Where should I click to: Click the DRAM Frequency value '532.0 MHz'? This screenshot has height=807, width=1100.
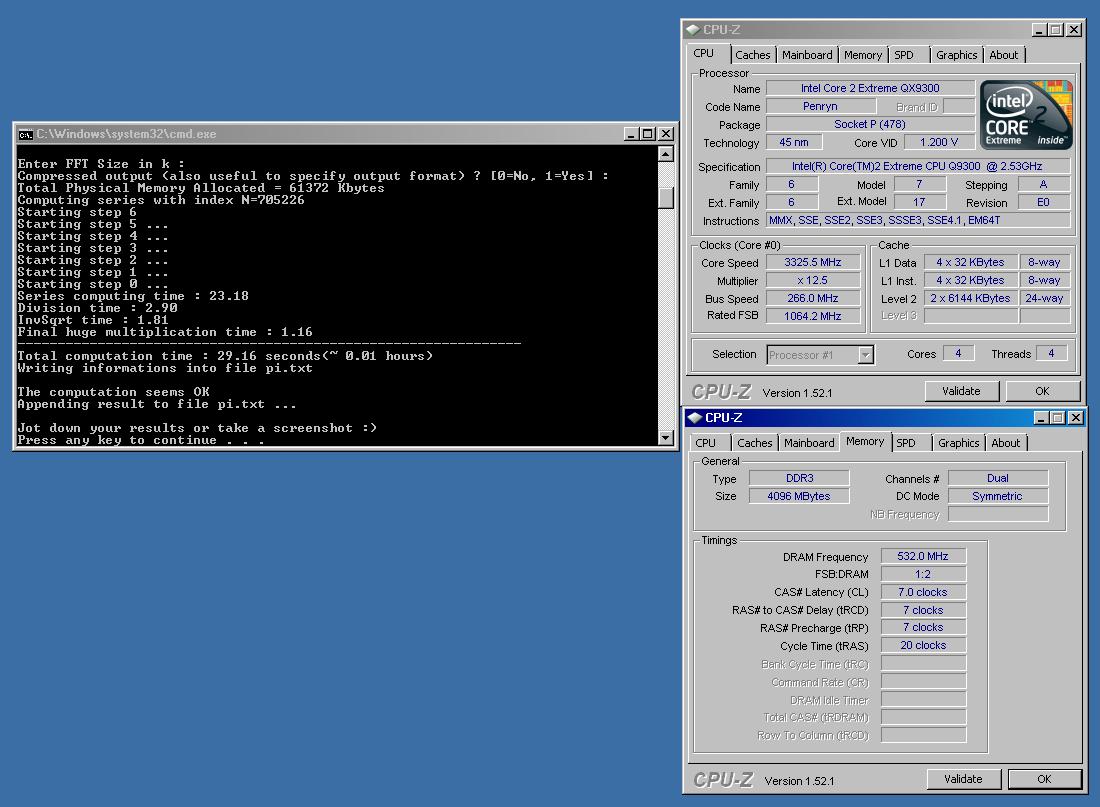pos(923,556)
